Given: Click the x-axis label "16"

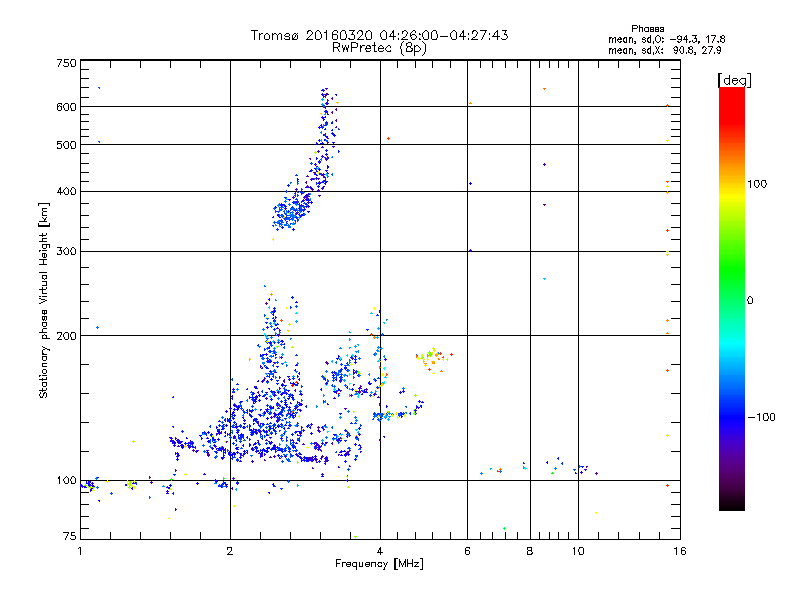Looking at the screenshot, I should pos(680,551).
